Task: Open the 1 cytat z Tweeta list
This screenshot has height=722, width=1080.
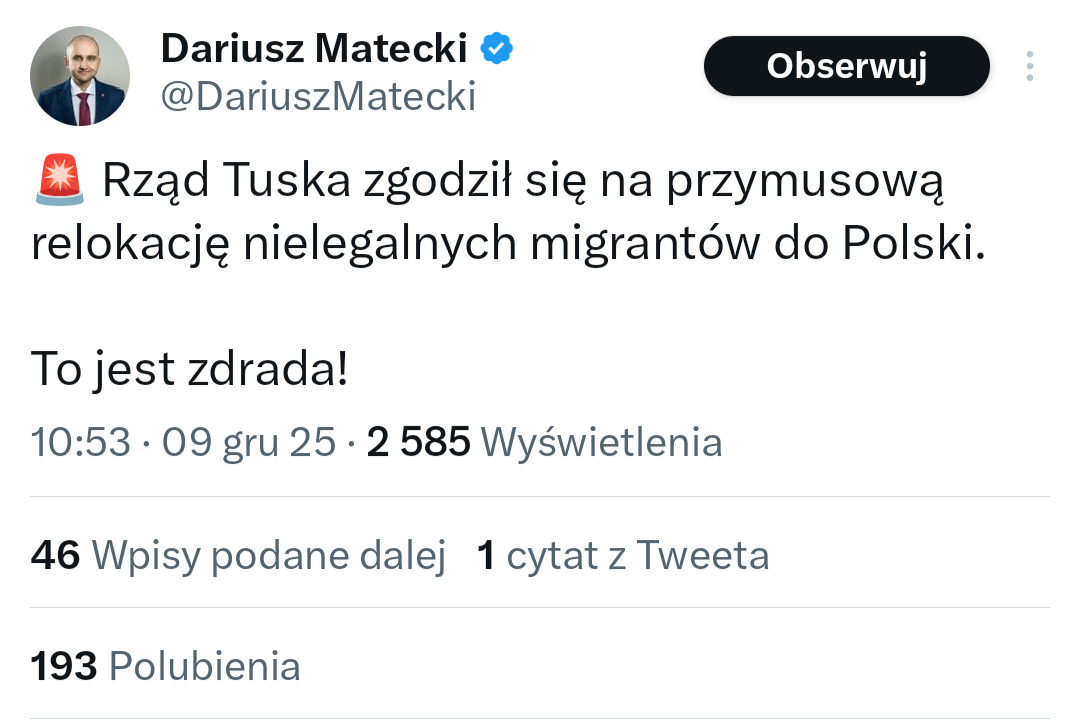Action: pos(623,555)
